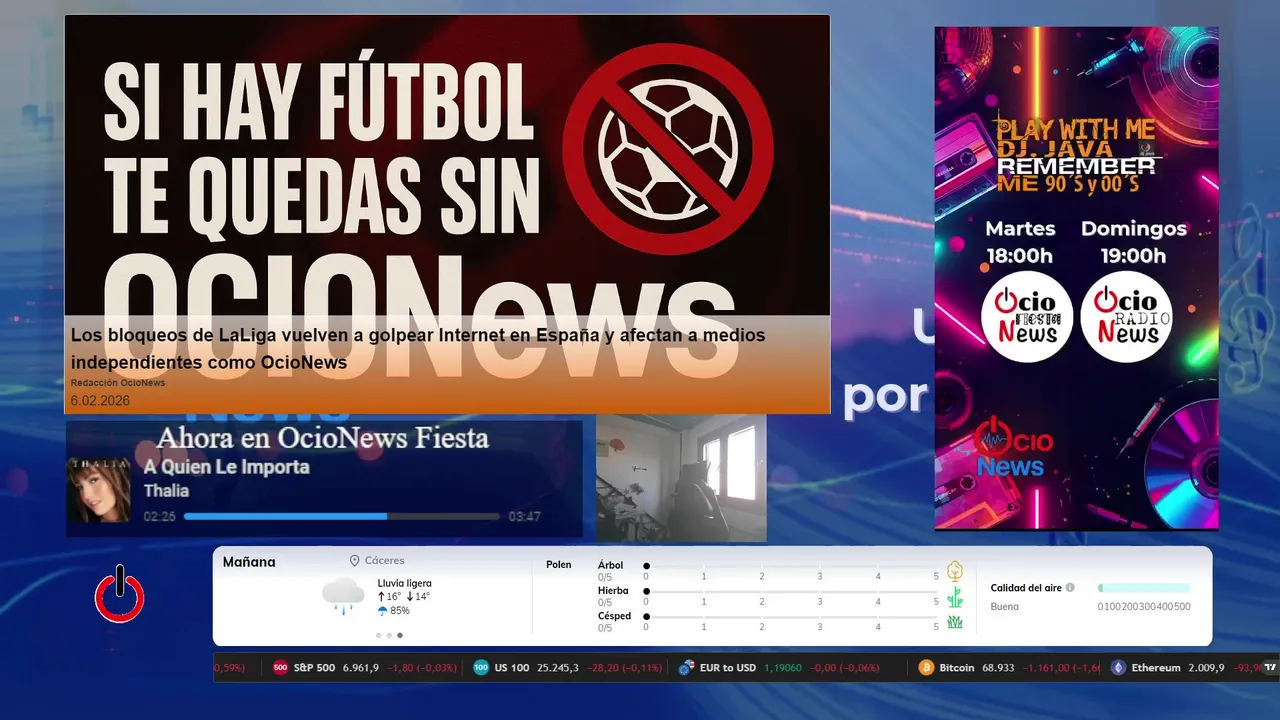Click the song playback progress bar
The width and height of the screenshot is (1280, 720).
pos(341,516)
